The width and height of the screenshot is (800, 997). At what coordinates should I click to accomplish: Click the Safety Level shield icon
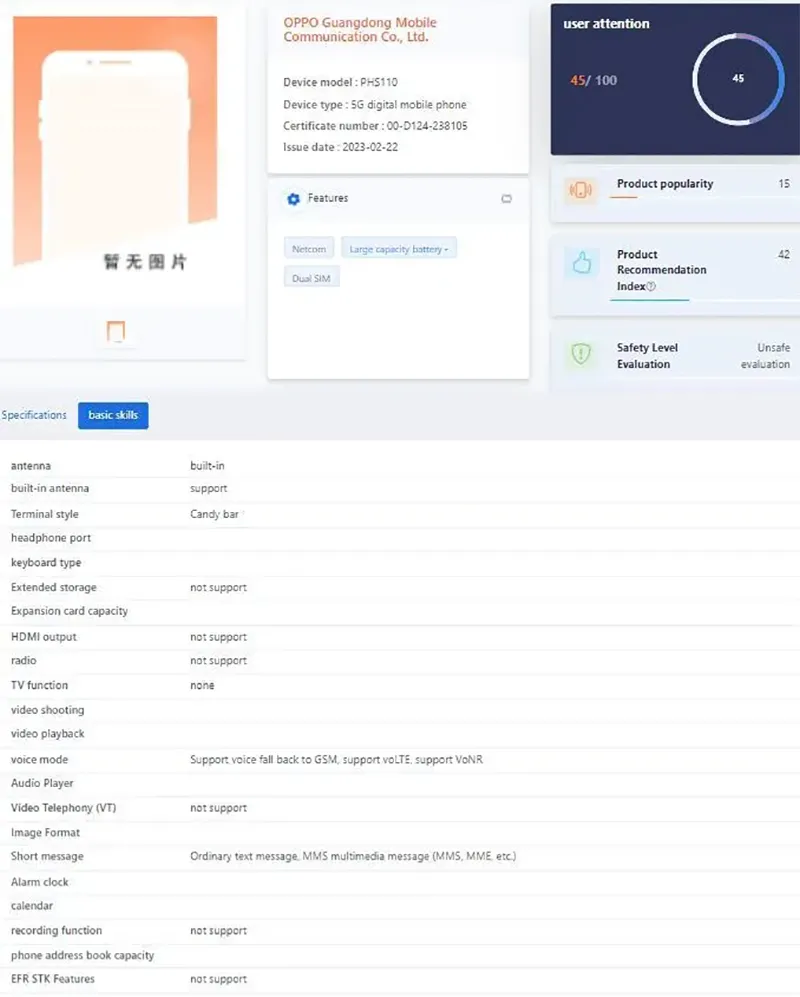click(x=580, y=354)
